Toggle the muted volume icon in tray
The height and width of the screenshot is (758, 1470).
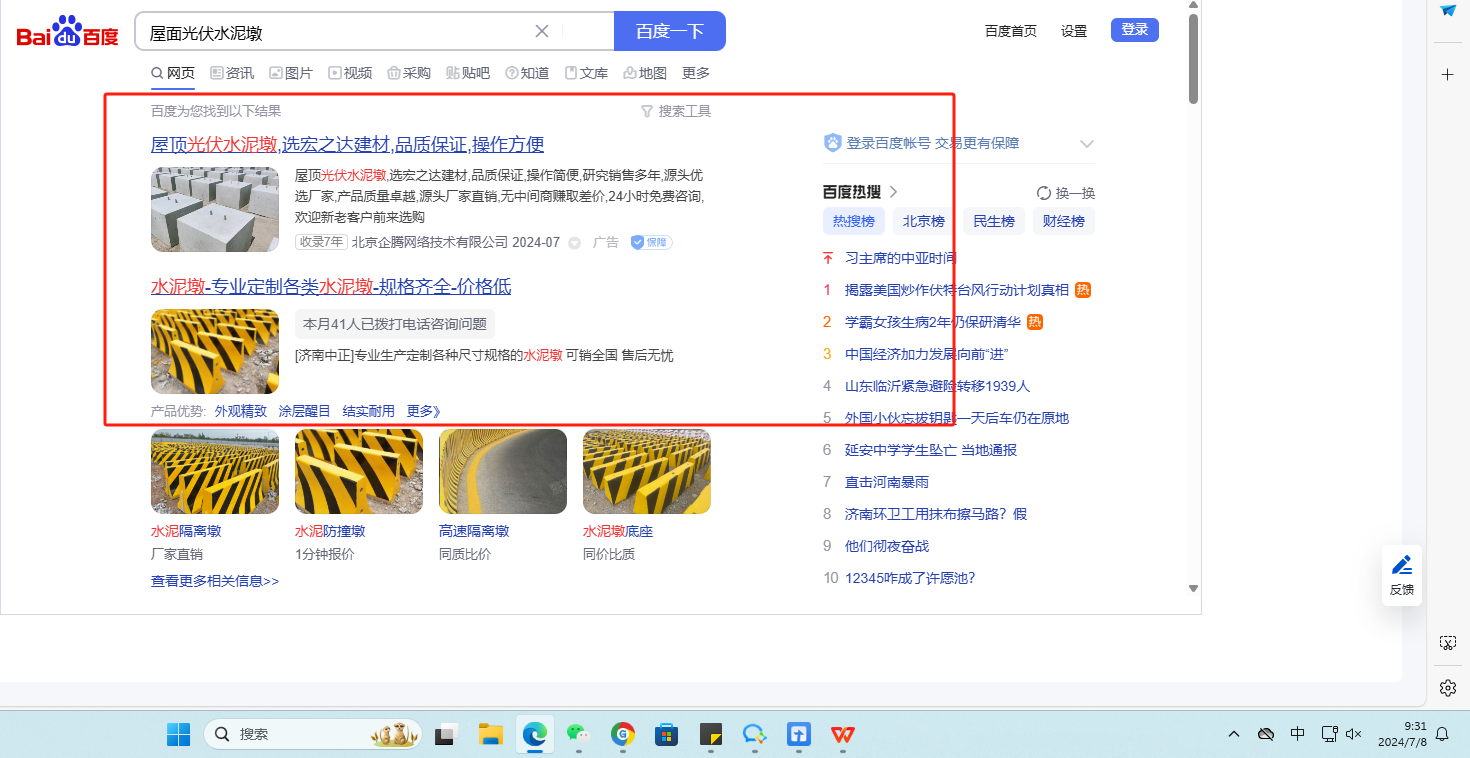pos(1354,734)
